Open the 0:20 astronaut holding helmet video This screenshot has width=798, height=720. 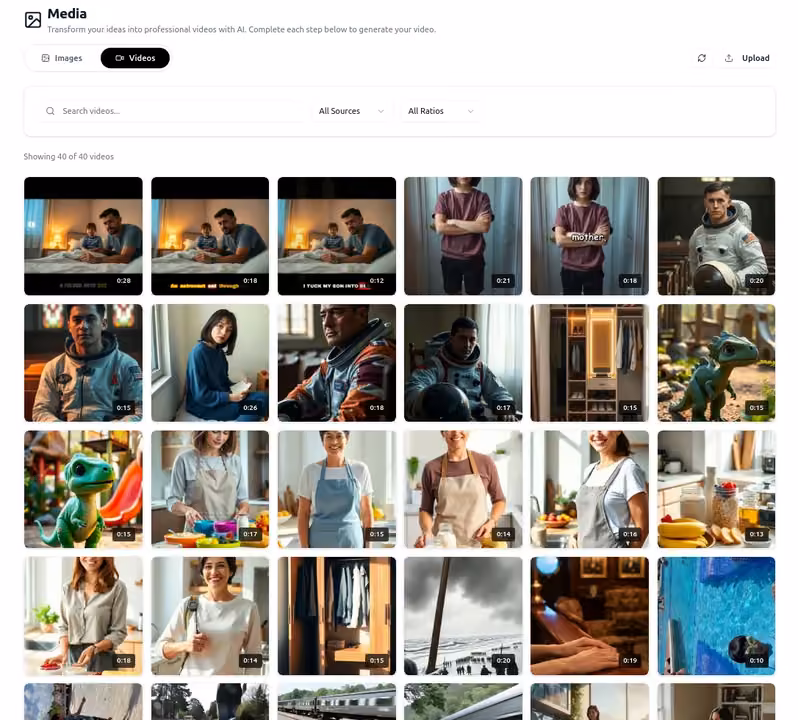[x=717, y=236]
